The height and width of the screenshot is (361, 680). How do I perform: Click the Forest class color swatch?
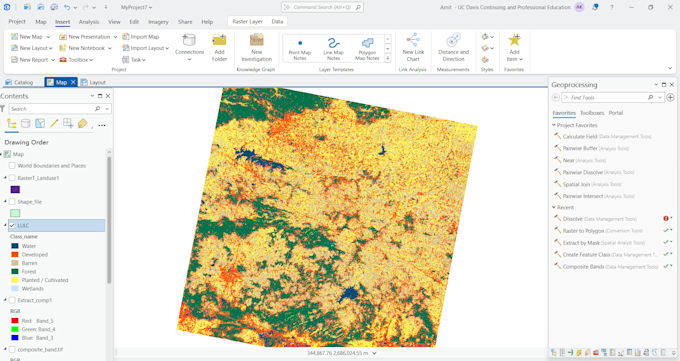[15, 272]
